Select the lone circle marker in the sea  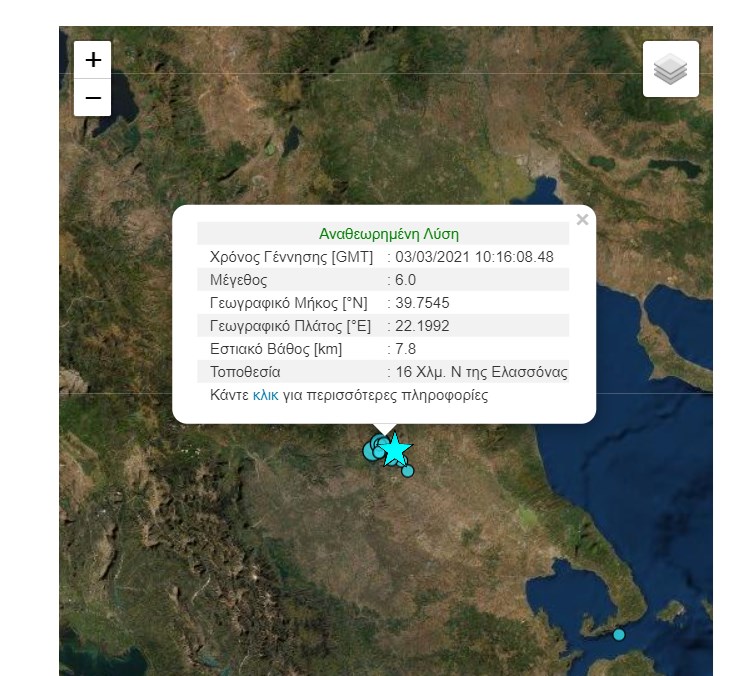[x=619, y=634]
